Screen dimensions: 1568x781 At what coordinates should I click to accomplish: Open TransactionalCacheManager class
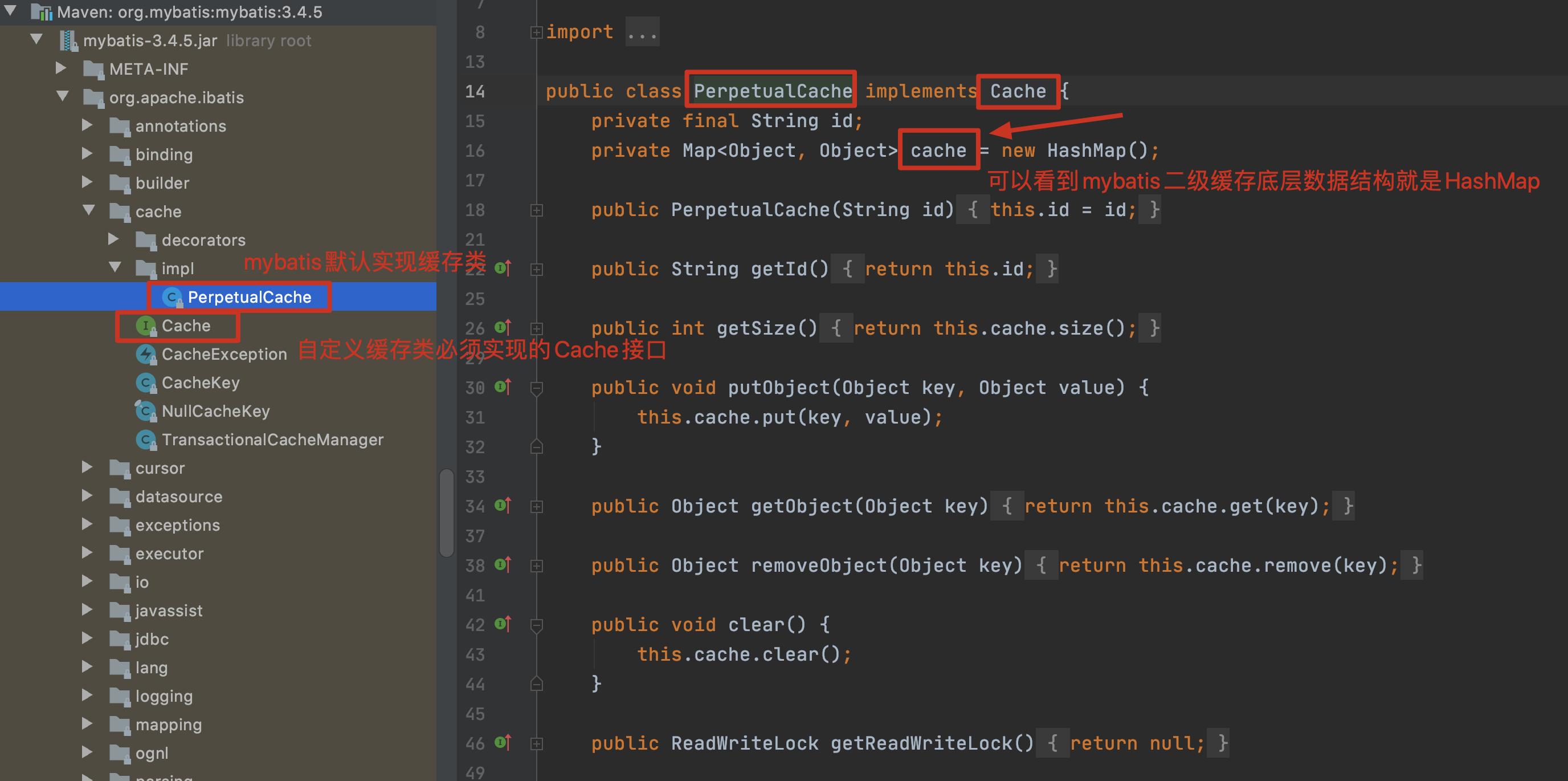coord(272,440)
